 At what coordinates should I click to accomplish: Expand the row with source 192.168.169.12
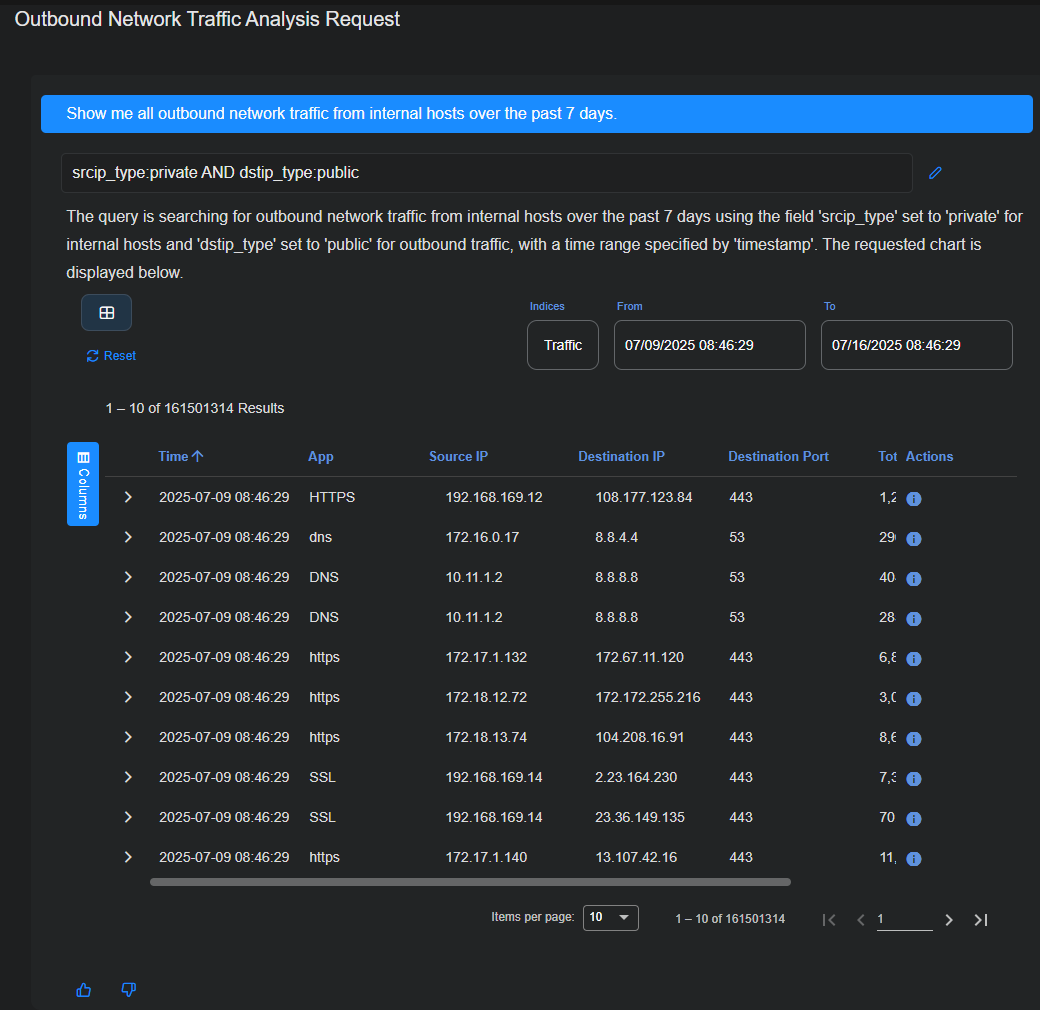[x=128, y=497]
